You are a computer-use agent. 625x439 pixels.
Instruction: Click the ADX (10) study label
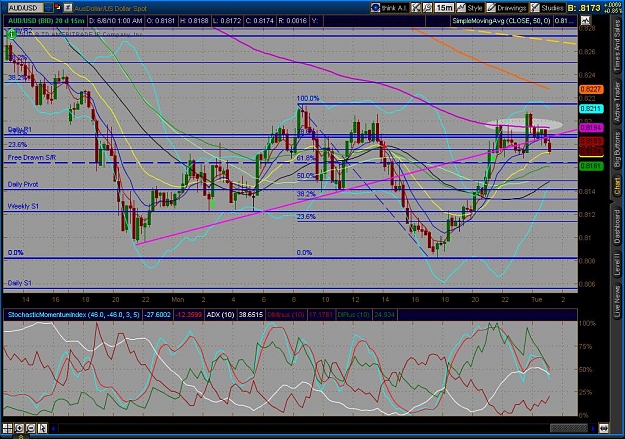(220, 315)
